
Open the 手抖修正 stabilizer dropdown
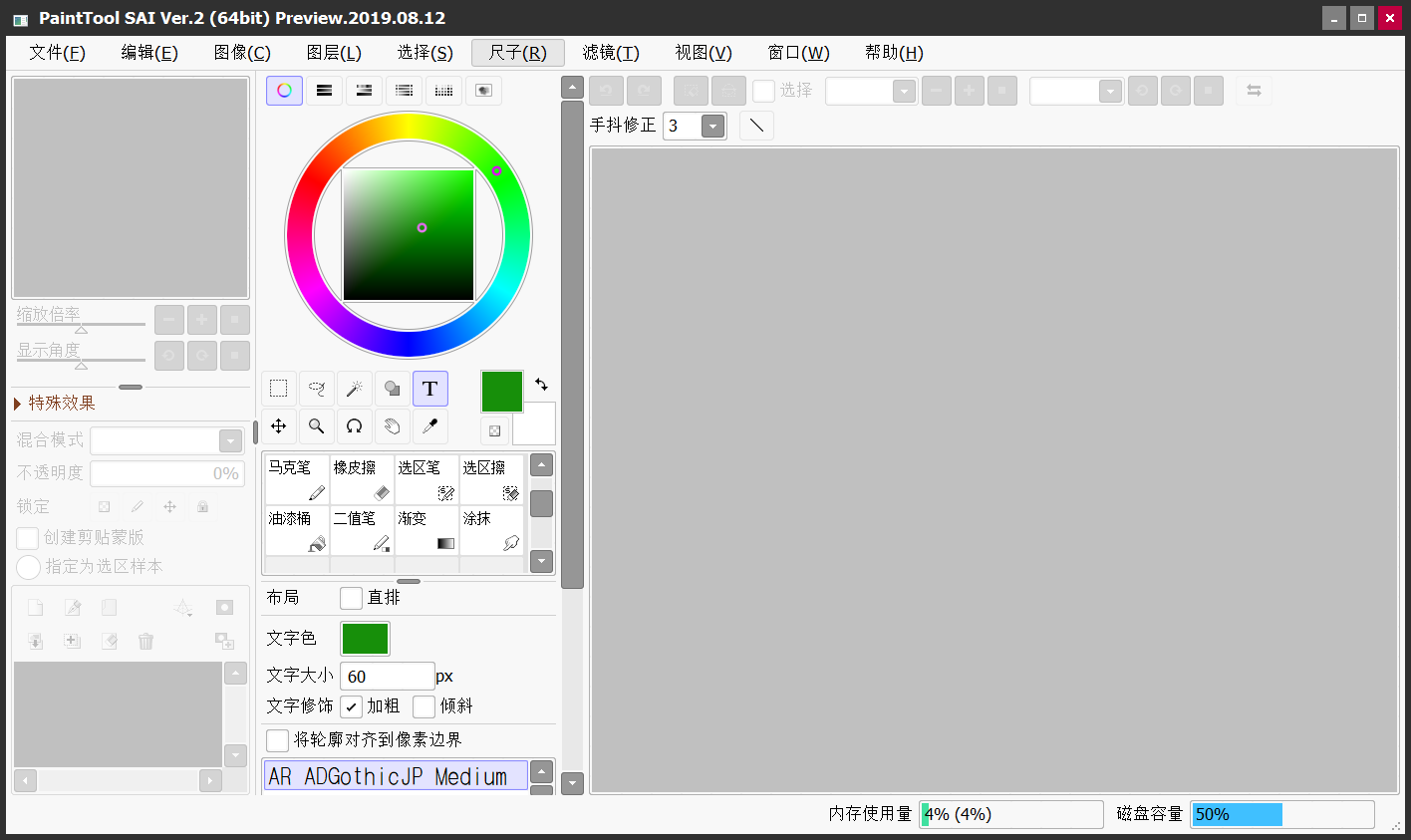(712, 126)
